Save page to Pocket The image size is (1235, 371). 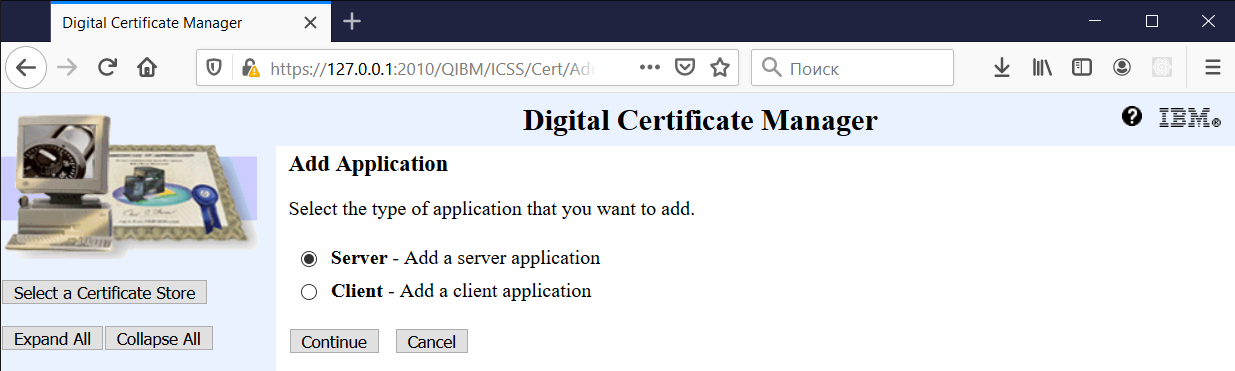point(685,68)
